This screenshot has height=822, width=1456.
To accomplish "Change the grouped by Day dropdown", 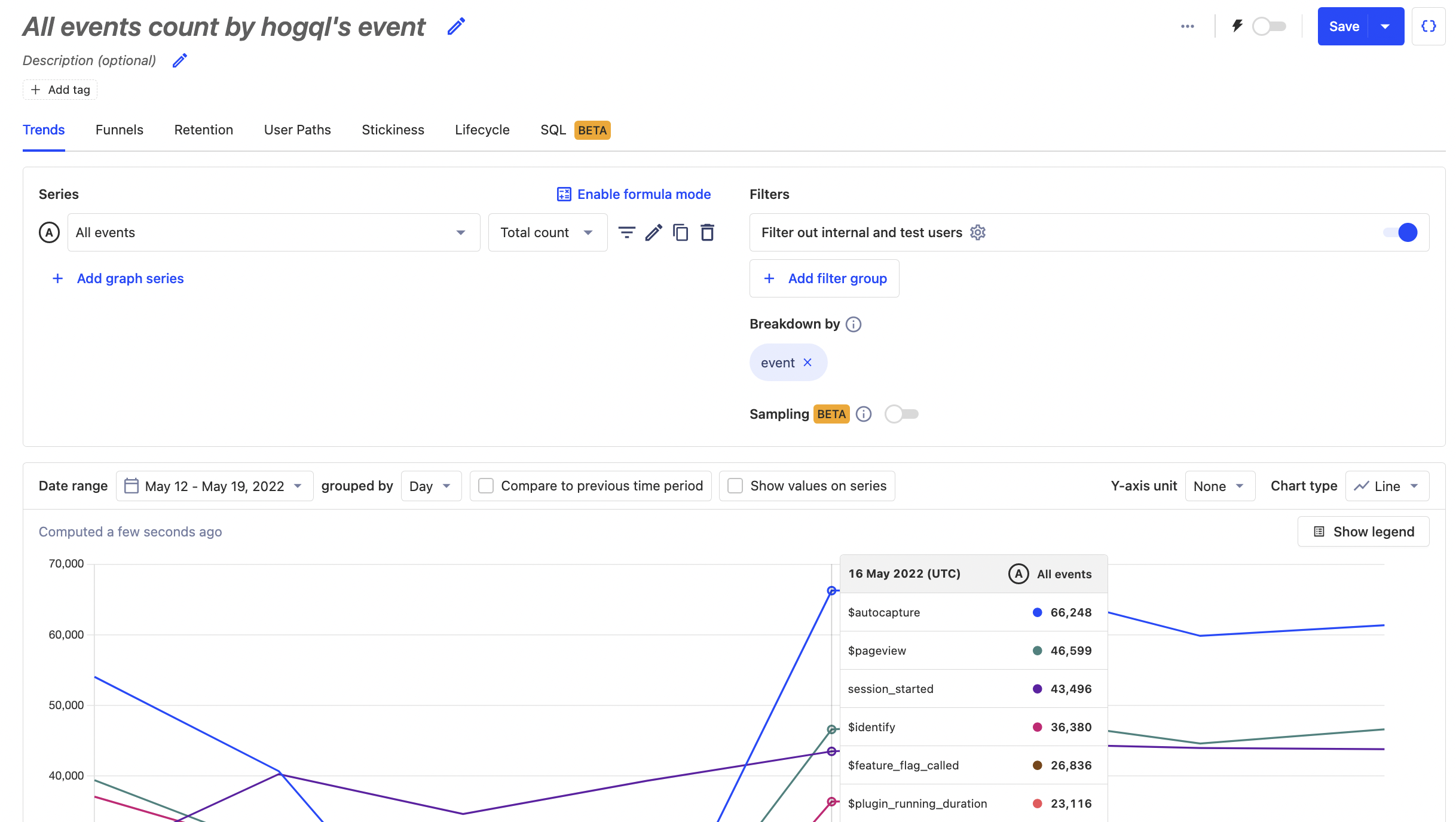I will pos(430,486).
